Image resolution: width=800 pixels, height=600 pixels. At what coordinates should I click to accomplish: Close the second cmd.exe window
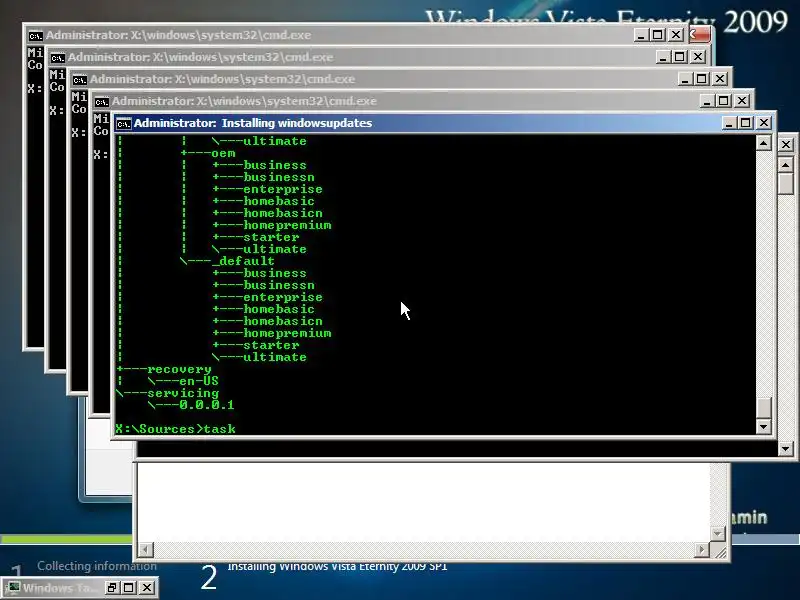click(x=698, y=57)
